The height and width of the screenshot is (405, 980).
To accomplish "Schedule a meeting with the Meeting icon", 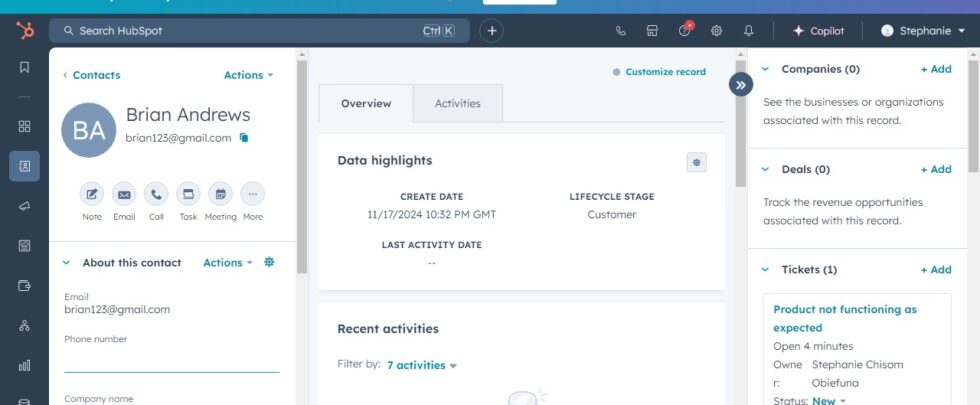I will (221, 194).
